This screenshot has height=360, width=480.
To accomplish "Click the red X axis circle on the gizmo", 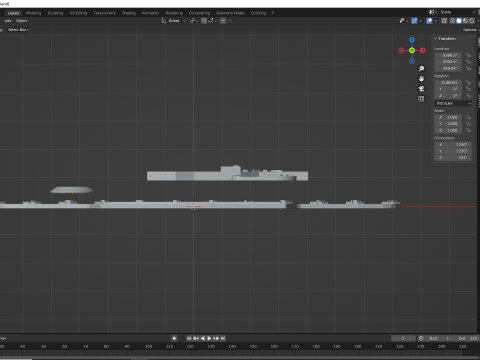I will point(423,50).
